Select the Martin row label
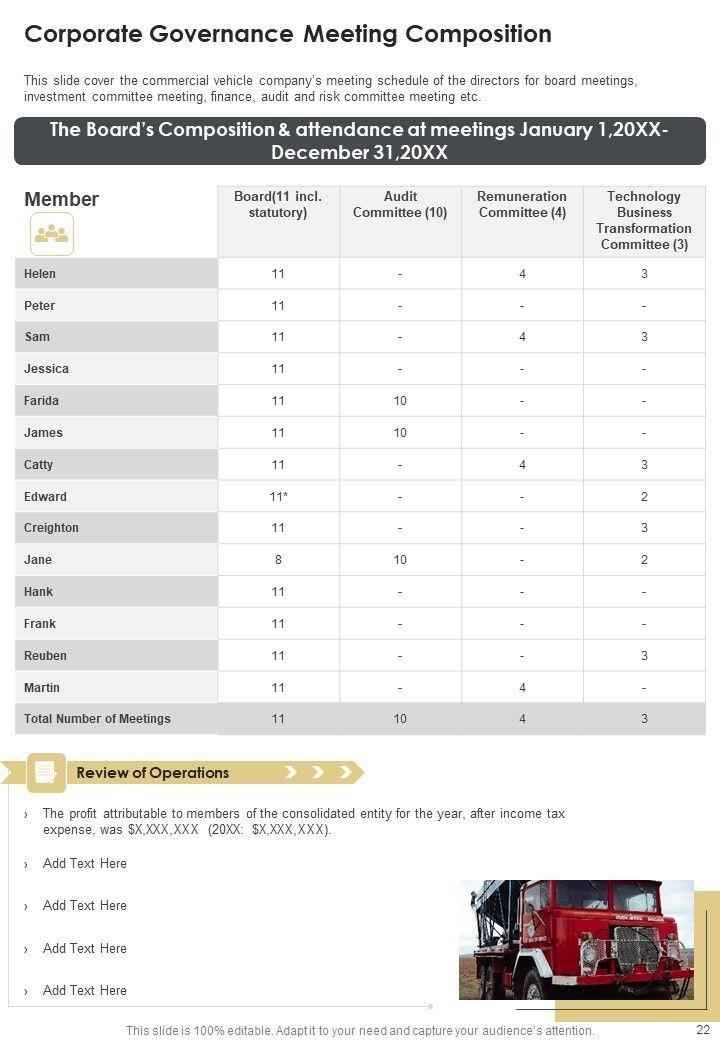720x1040 pixels. click(42, 688)
